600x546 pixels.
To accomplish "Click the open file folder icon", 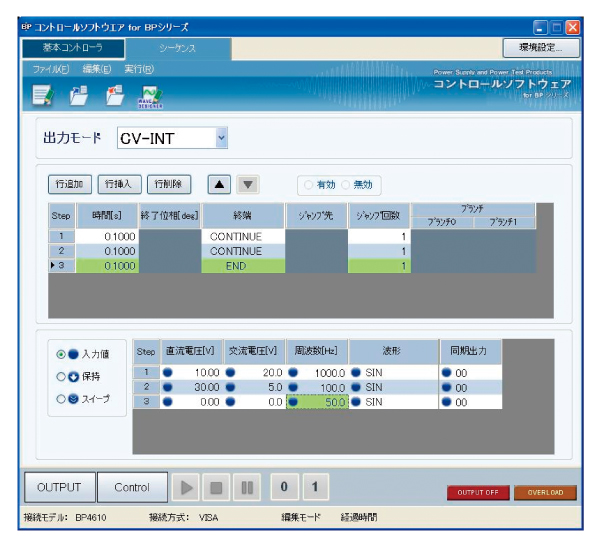I will 79,96.
